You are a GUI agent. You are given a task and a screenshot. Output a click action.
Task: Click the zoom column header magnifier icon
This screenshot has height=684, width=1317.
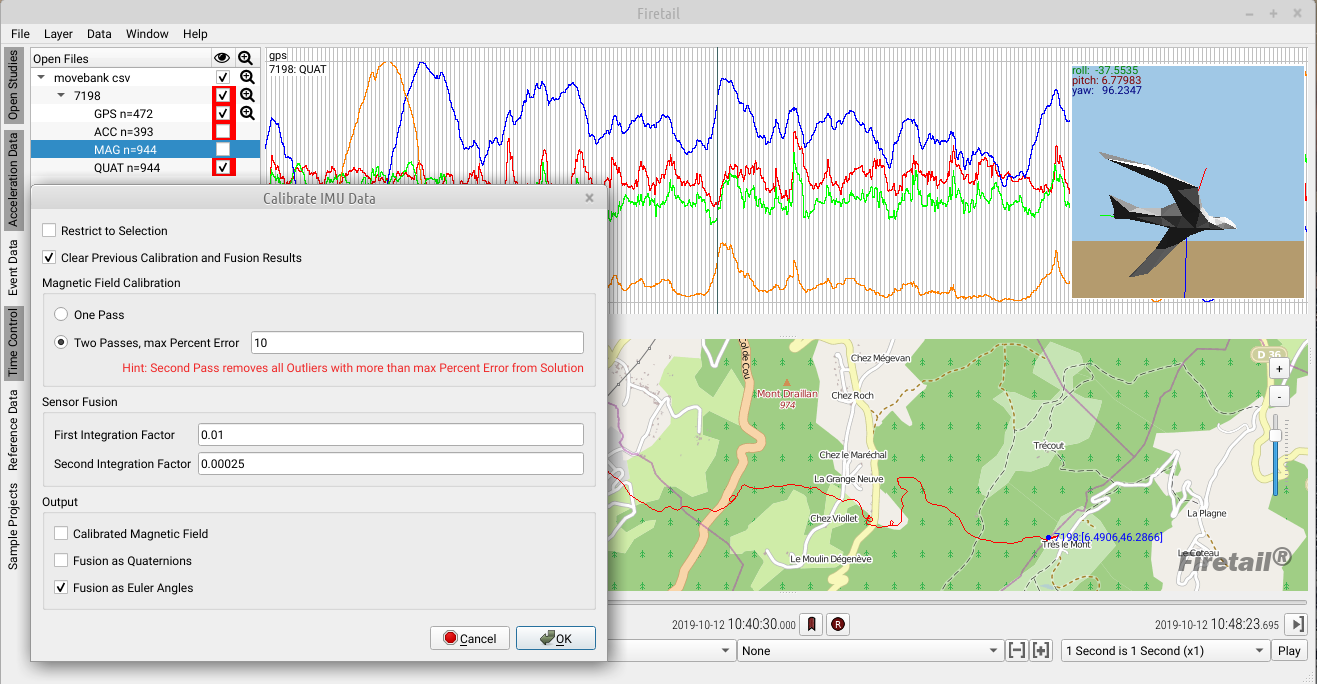(246, 59)
